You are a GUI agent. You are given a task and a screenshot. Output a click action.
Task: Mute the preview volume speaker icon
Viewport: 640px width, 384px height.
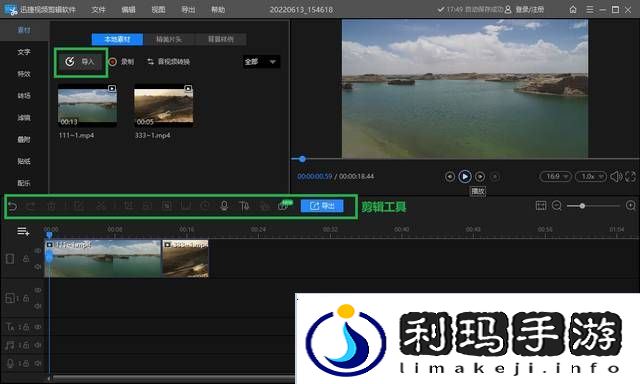coord(616,177)
